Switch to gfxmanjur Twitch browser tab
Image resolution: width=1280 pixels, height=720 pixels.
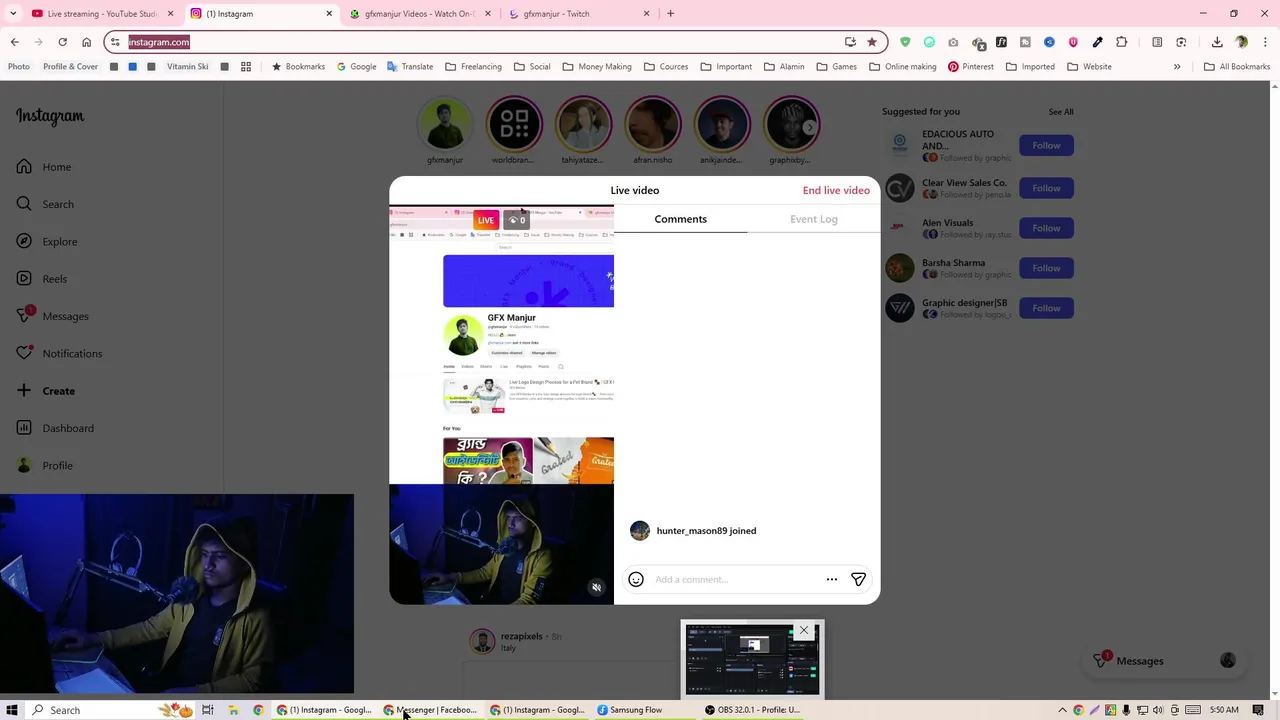coord(577,14)
